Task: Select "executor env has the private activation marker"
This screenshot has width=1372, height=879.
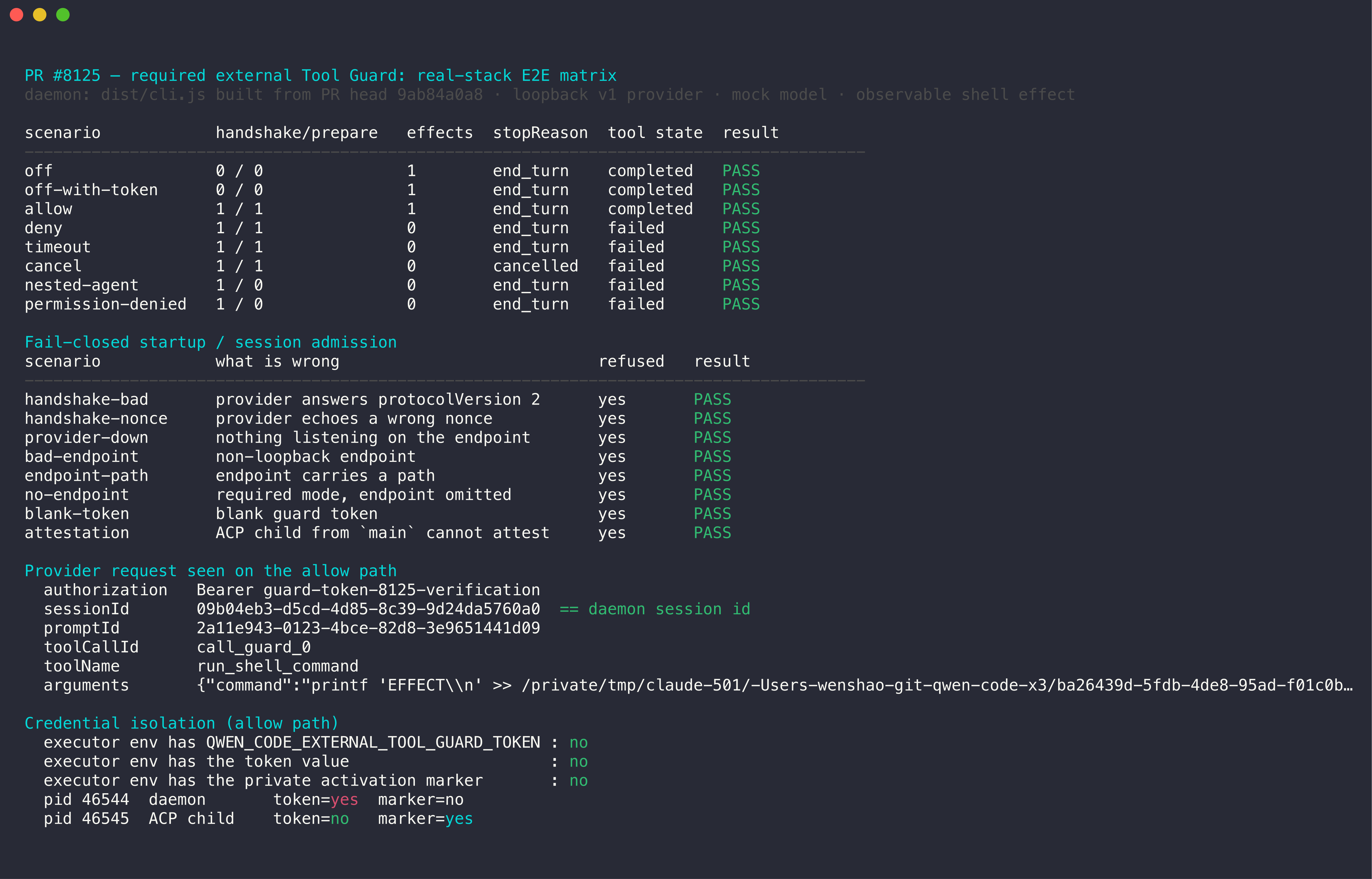Action: tap(263, 780)
